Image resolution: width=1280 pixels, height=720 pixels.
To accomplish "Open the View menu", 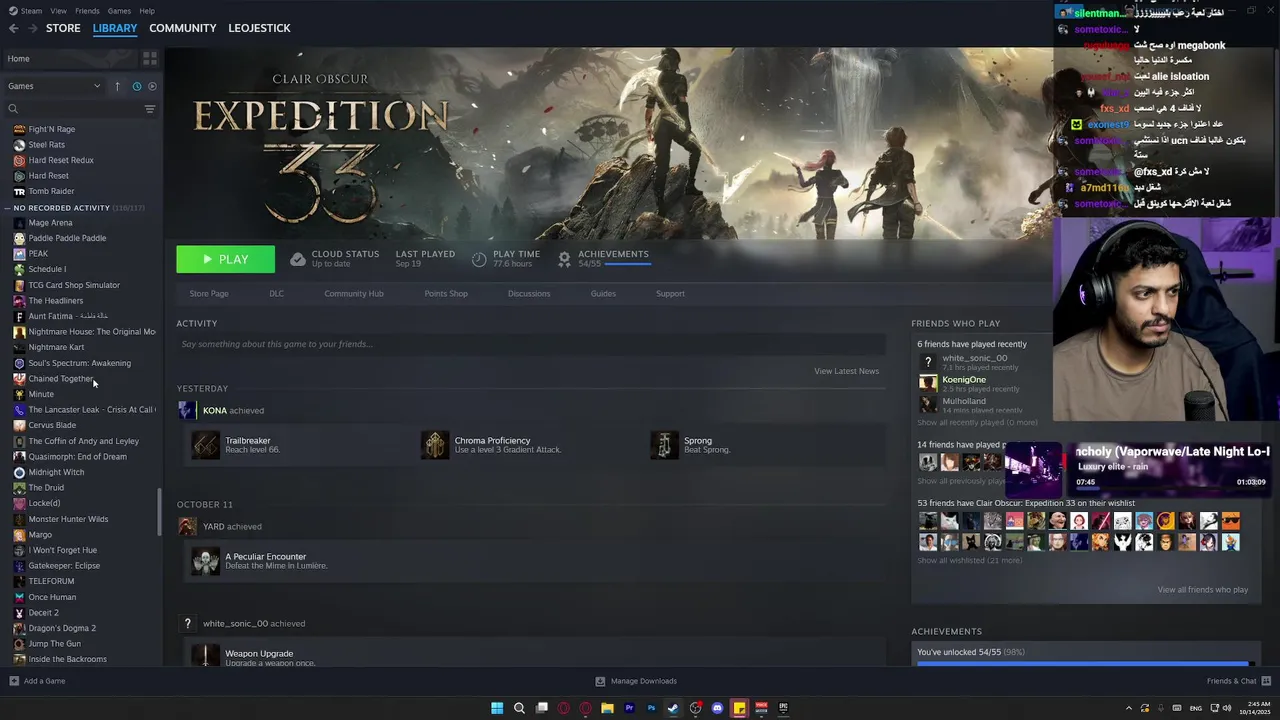I will [x=59, y=11].
